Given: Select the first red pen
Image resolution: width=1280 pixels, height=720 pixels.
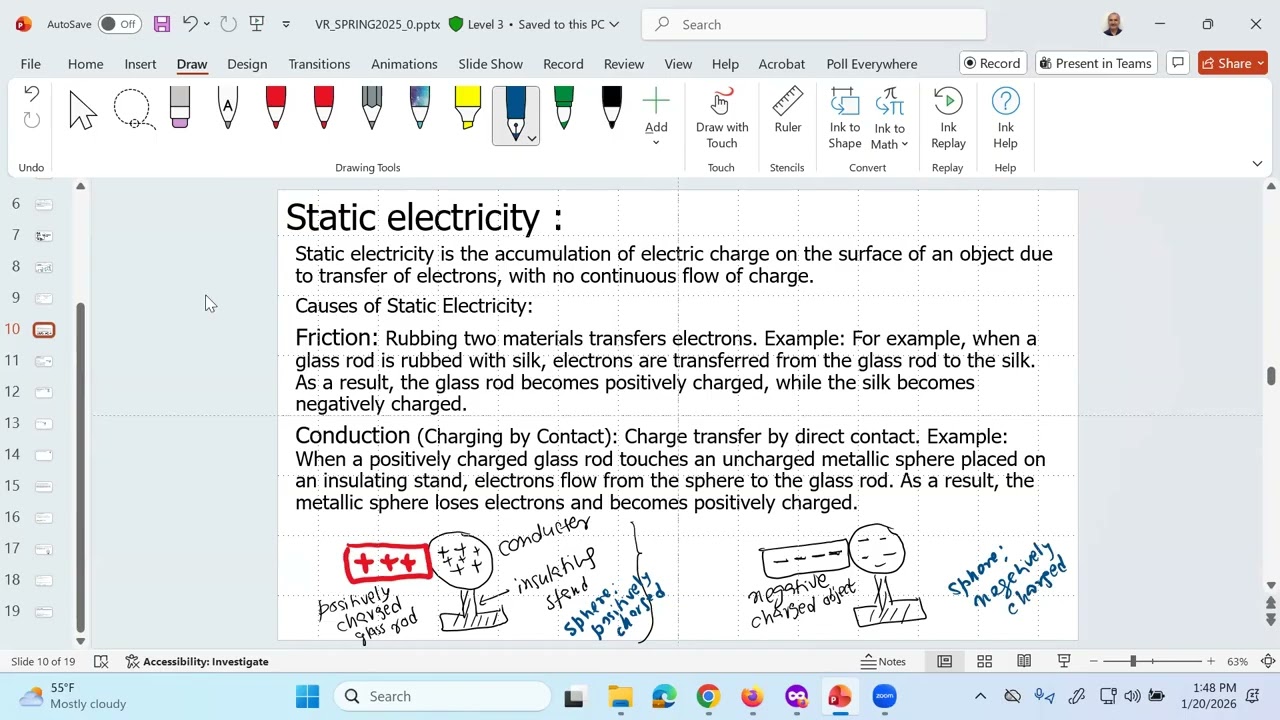Looking at the screenshot, I should coord(276,108).
